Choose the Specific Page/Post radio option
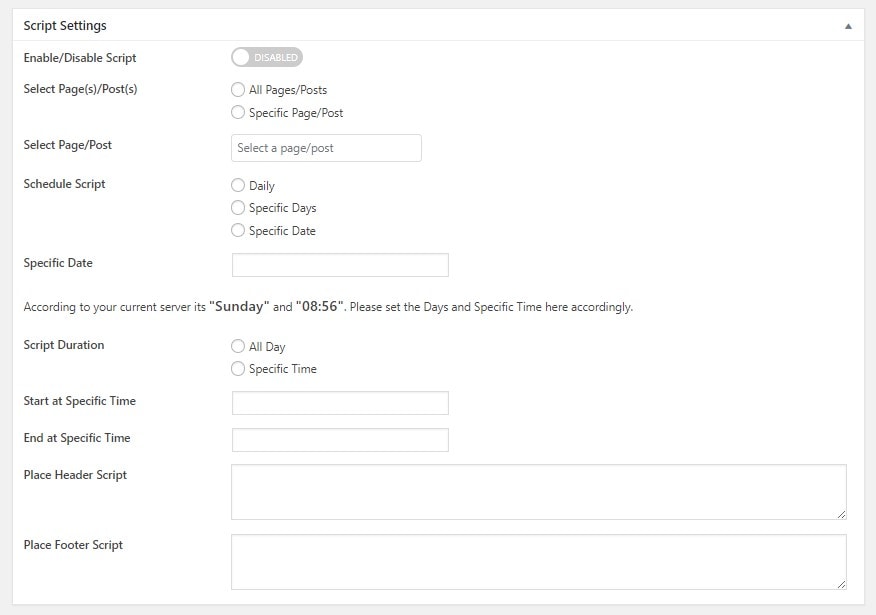 pos(238,112)
